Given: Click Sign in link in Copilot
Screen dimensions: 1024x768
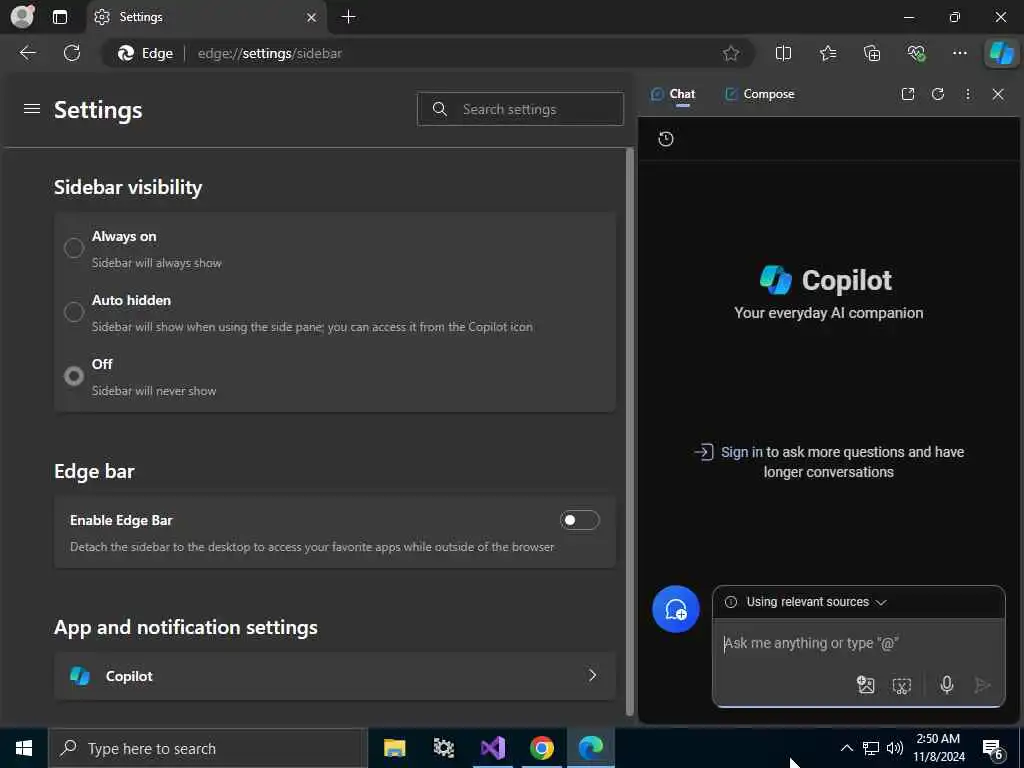Looking at the screenshot, I should (741, 452).
